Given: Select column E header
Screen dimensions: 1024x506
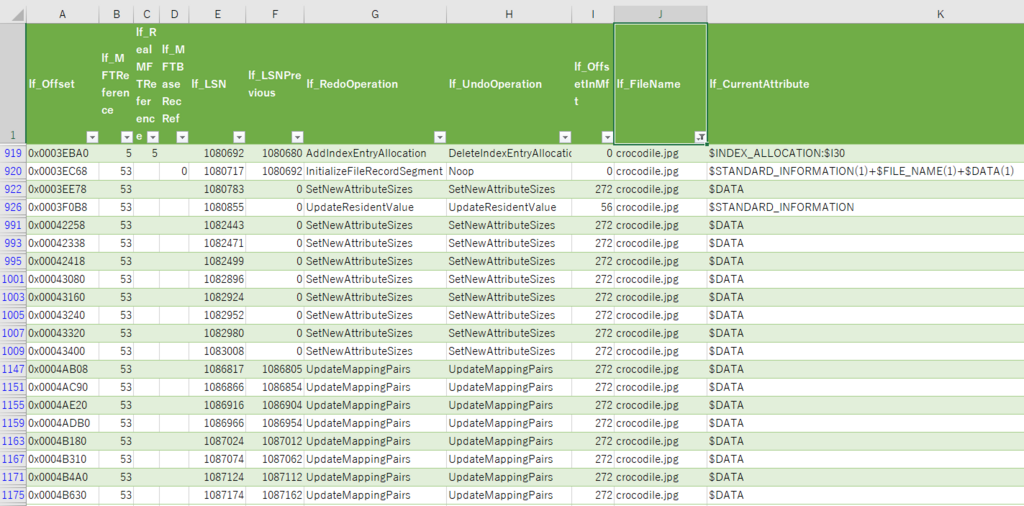Looking at the screenshot, I should click(x=217, y=14).
